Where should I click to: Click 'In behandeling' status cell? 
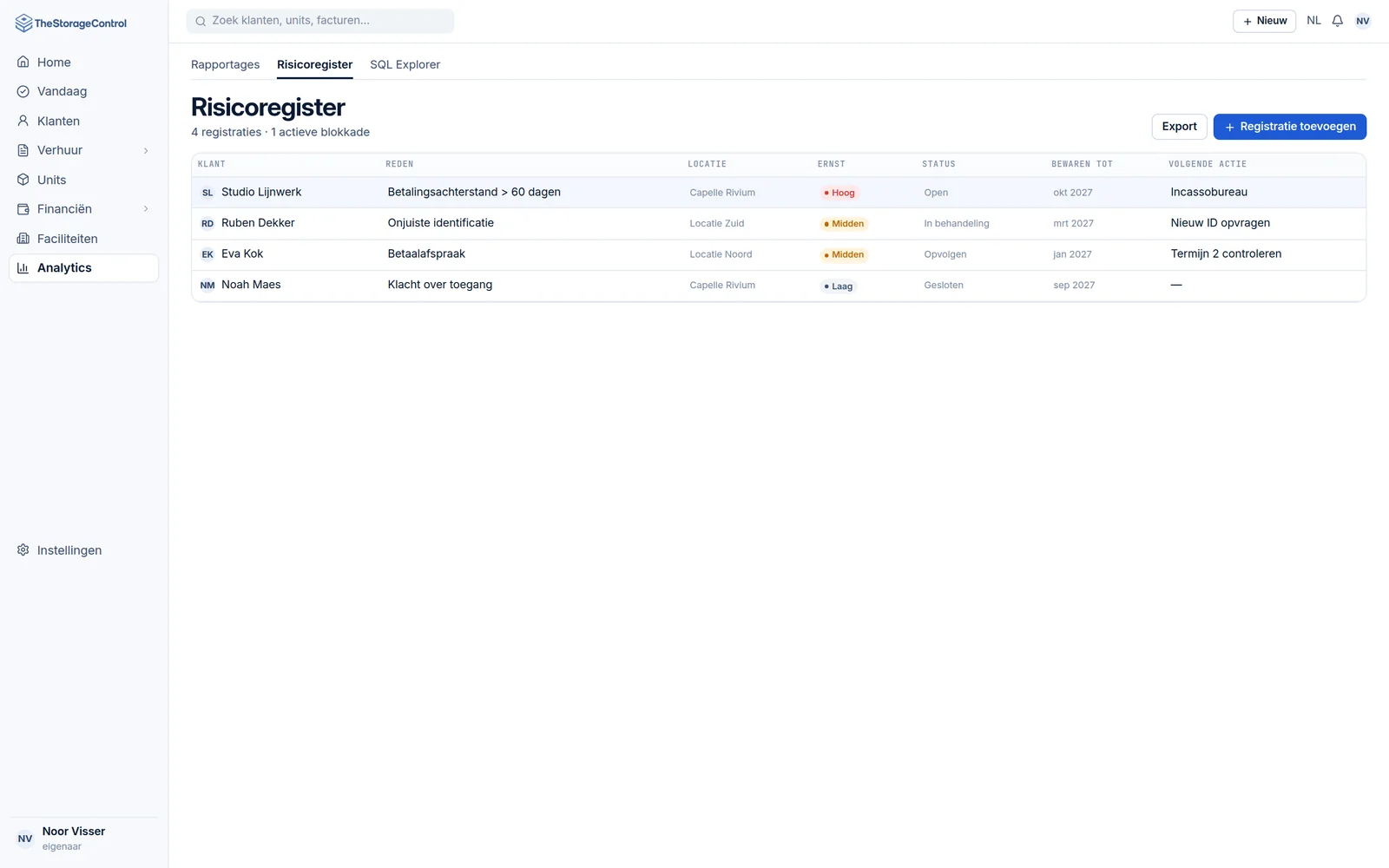click(956, 223)
